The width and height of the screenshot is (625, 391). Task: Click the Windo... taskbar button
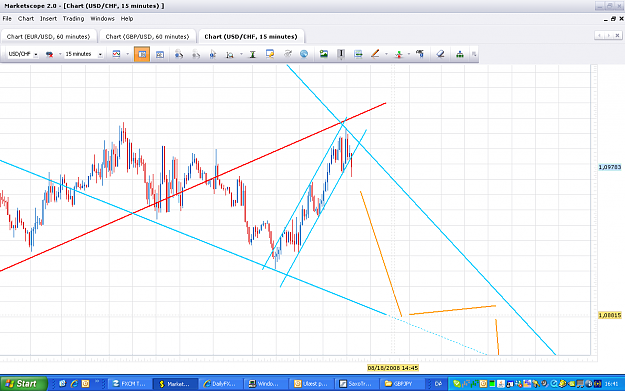pyautogui.click(x=265, y=384)
